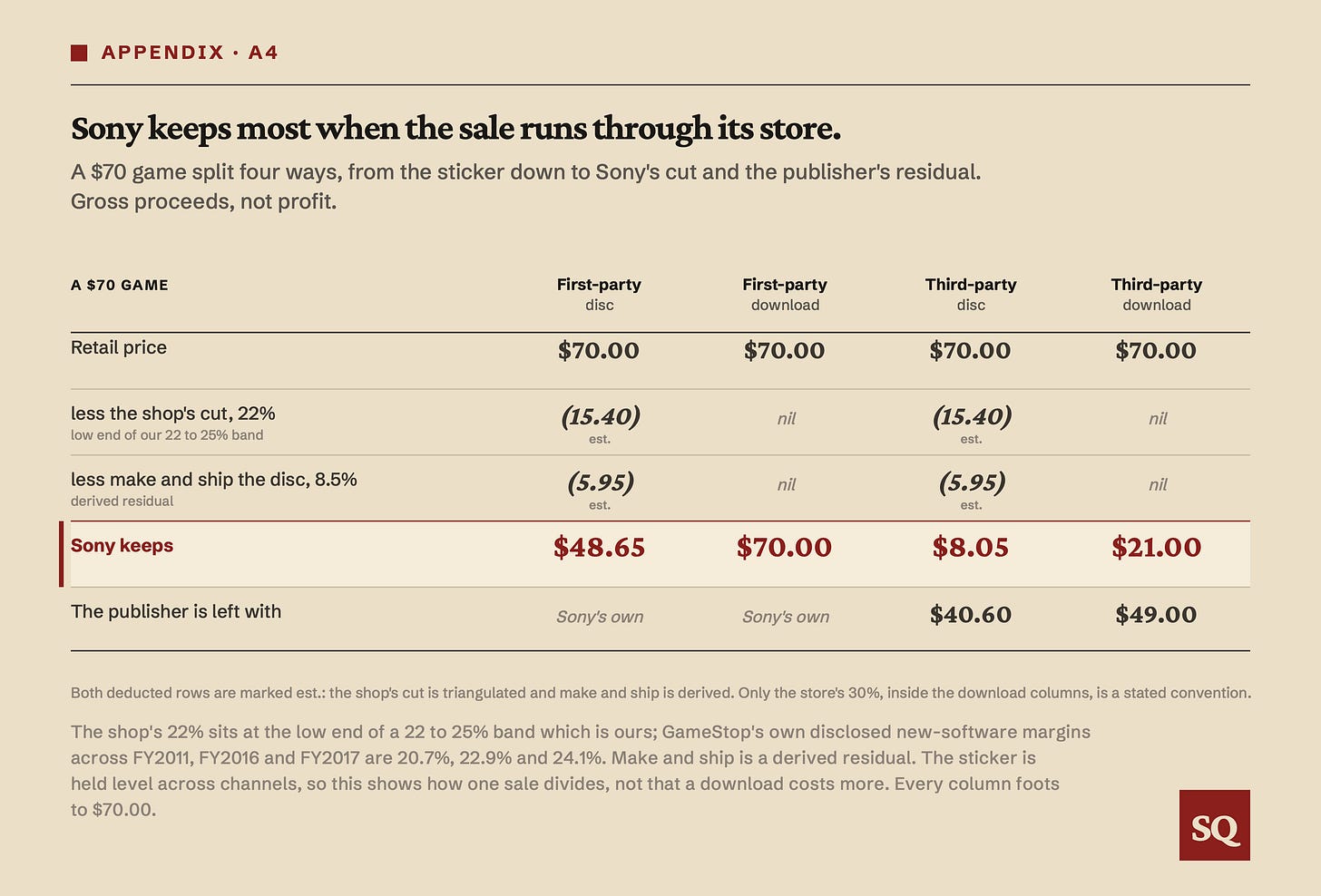Click the $70.00 Sony keeps first-party download

pyautogui.click(x=785, y=547)
